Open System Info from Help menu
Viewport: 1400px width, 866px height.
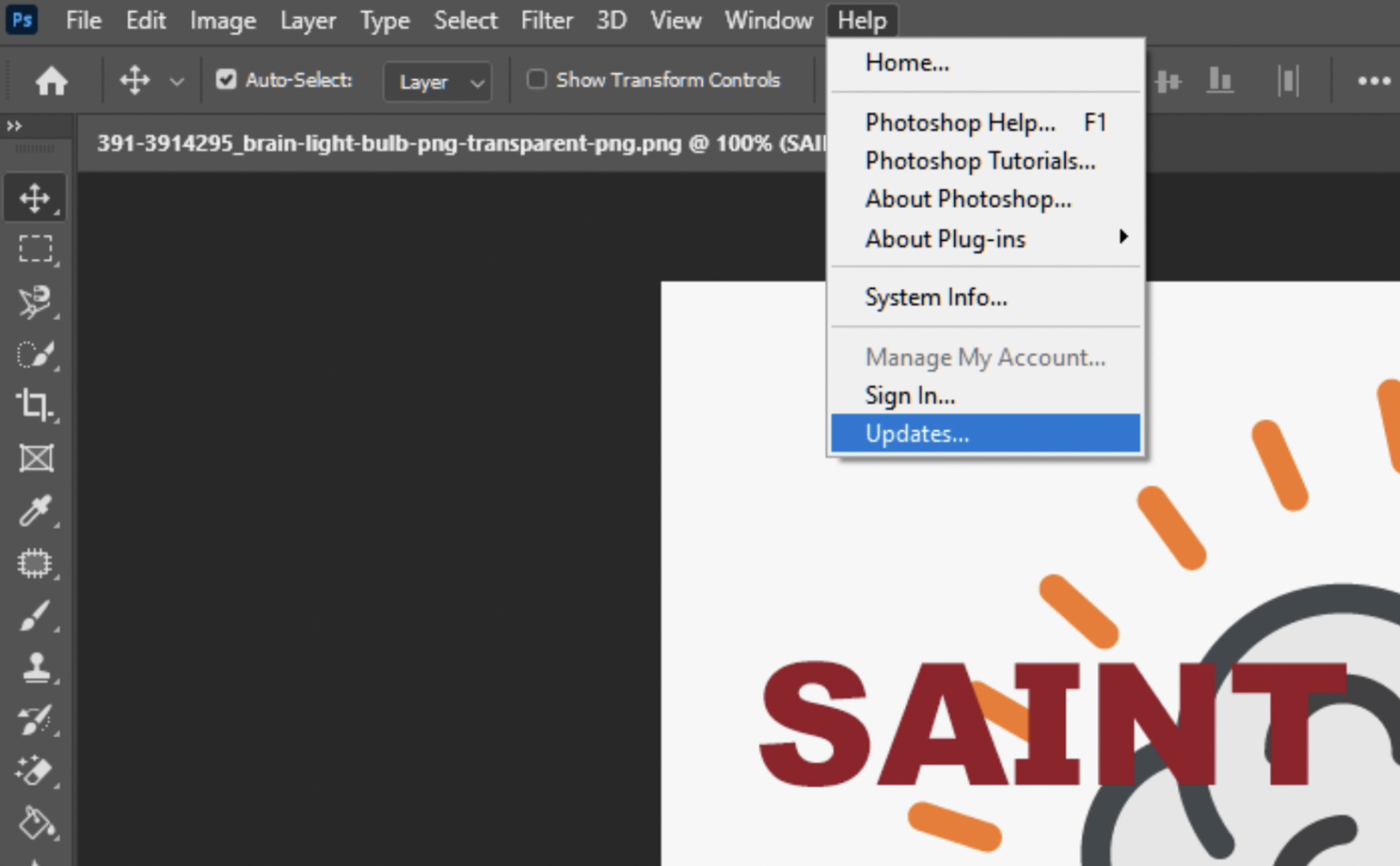click(936, 296)
